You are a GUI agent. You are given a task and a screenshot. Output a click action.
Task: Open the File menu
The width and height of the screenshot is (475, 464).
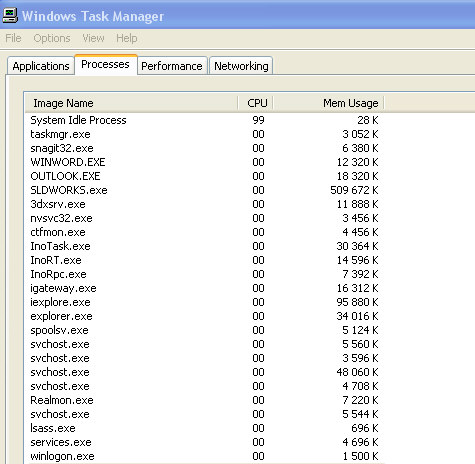coord(13,38)
